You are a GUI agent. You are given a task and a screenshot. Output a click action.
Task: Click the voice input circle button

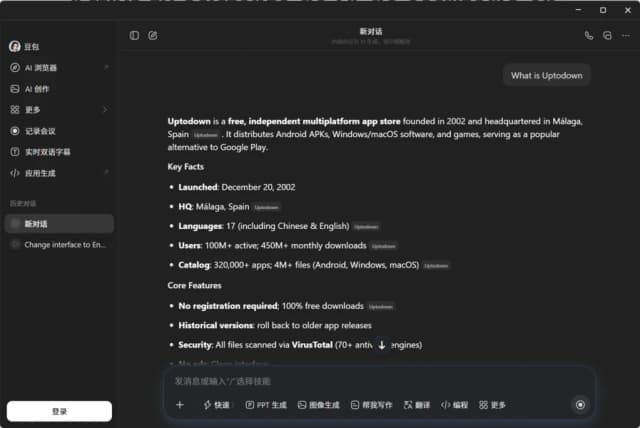[x=580, y=405]
